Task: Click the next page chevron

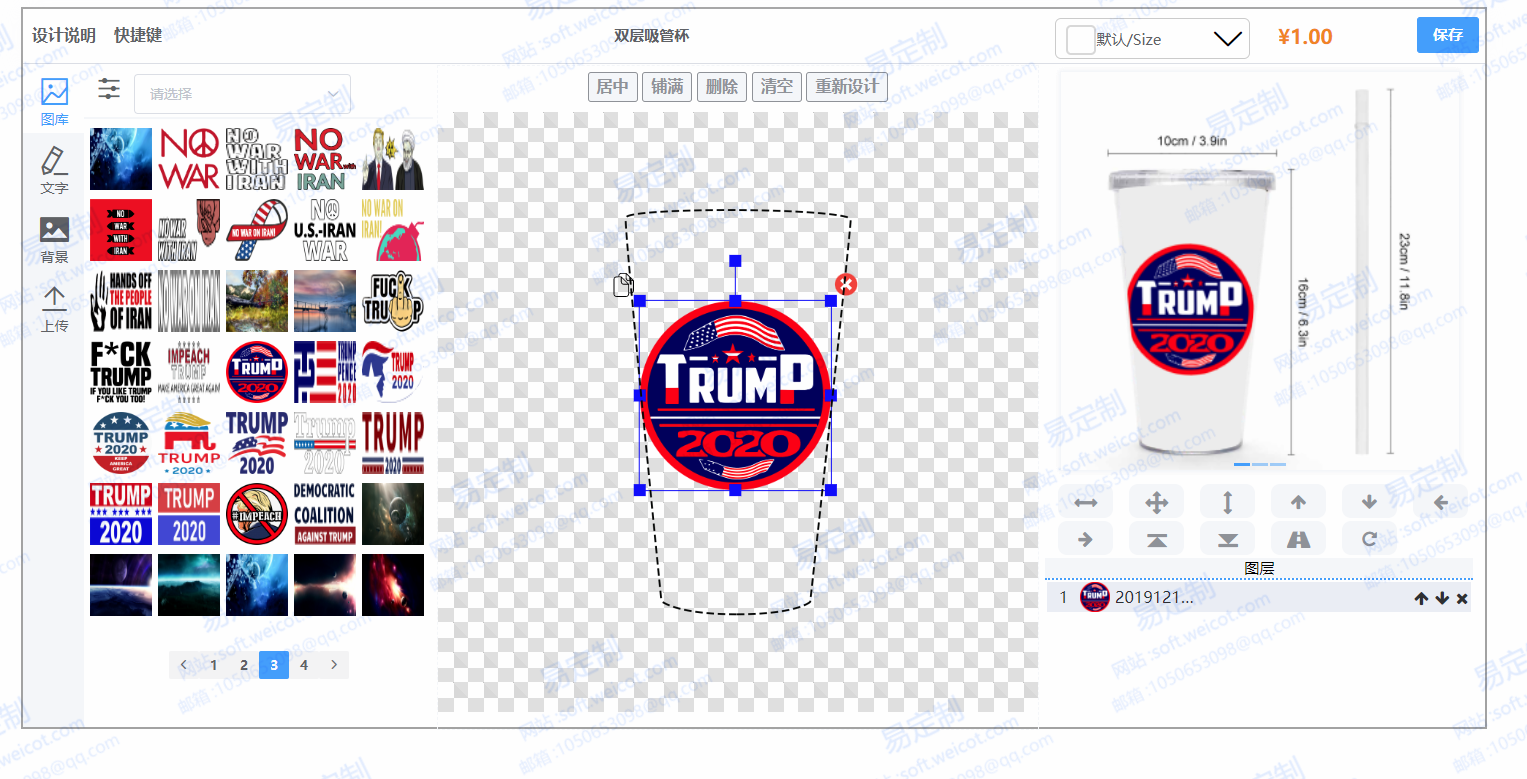Action: [334, 664]
